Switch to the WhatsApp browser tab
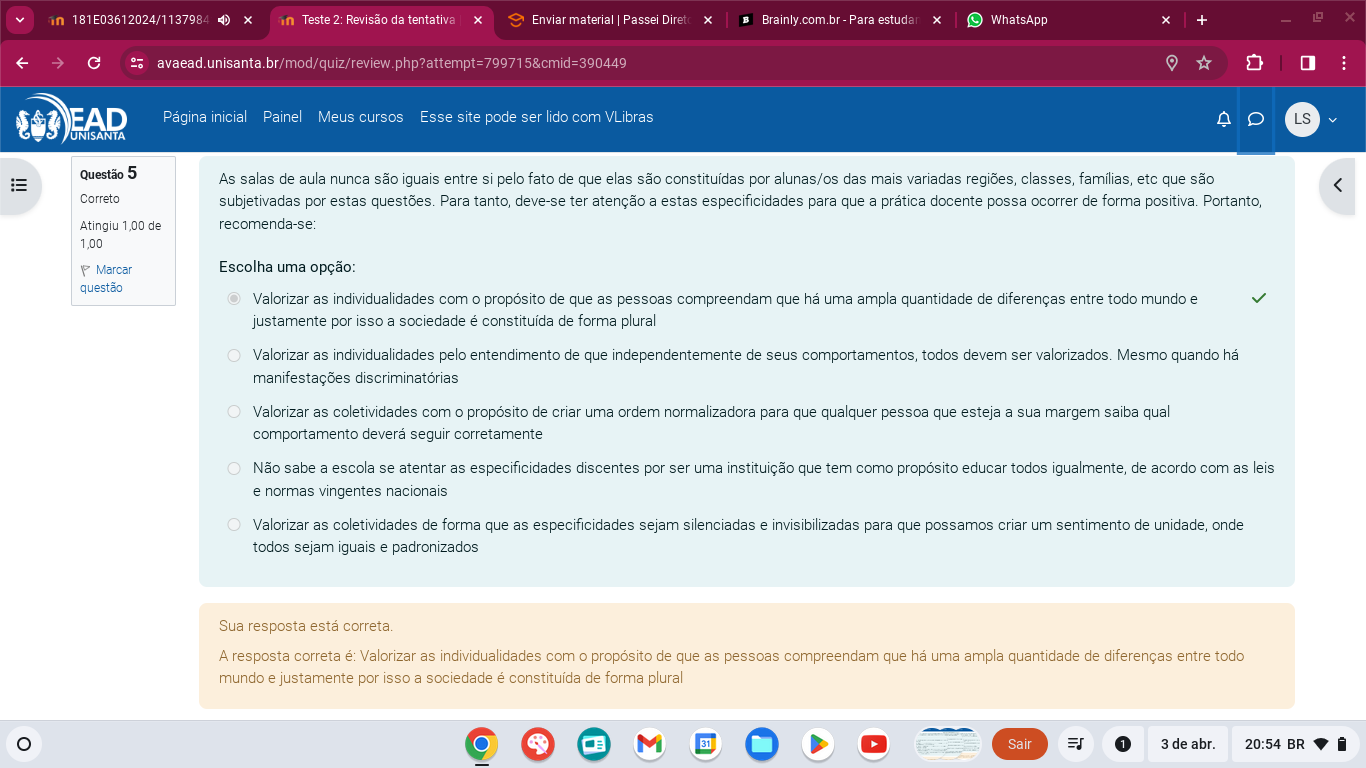1366x768 pixels. [x=1060, y=20]
